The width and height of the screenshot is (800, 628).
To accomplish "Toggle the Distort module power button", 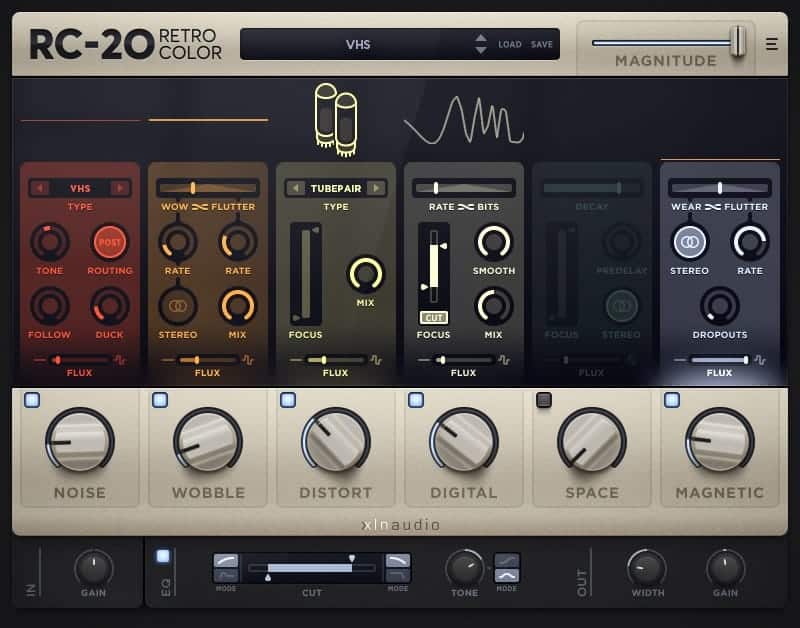I will pyautogui.click(x=288, y=400).
